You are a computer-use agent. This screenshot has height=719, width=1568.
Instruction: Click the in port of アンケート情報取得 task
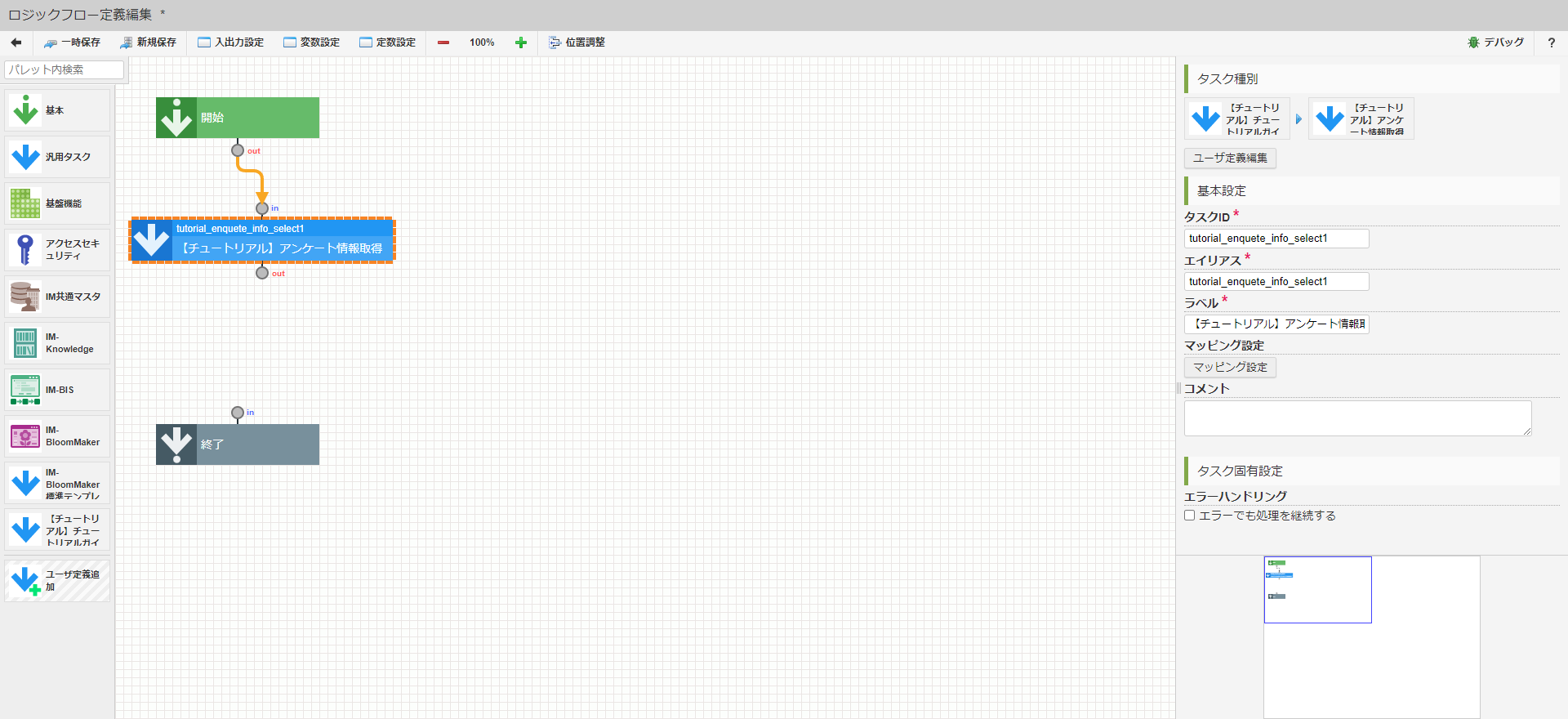click(262, 208)
